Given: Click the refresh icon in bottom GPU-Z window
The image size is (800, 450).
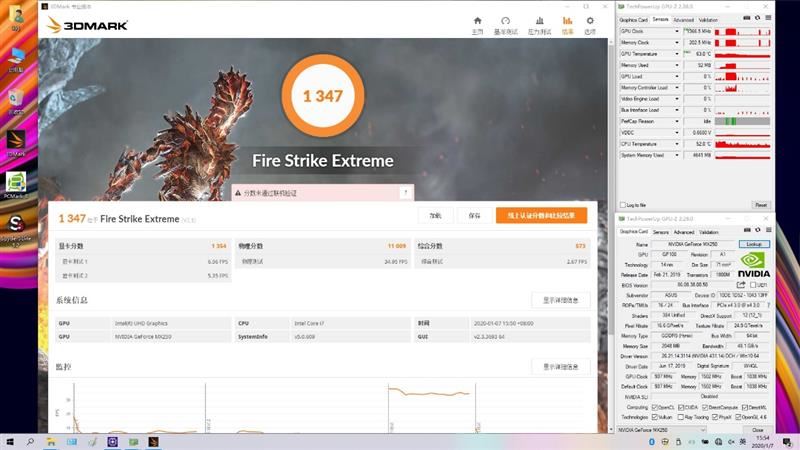Looking at the screenshot, I should [758, 230].
